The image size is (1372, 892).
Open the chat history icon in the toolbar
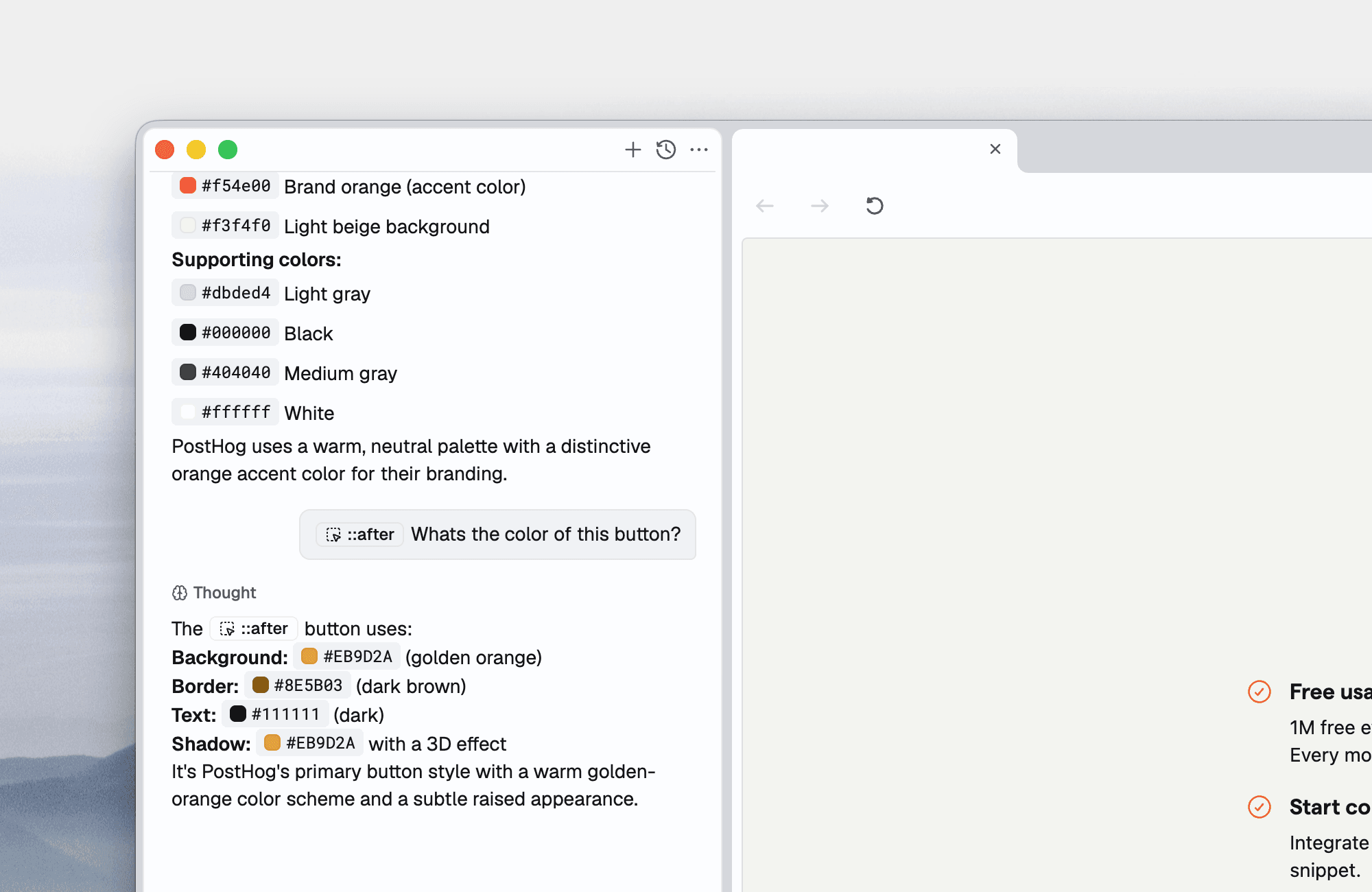(665, 150)
